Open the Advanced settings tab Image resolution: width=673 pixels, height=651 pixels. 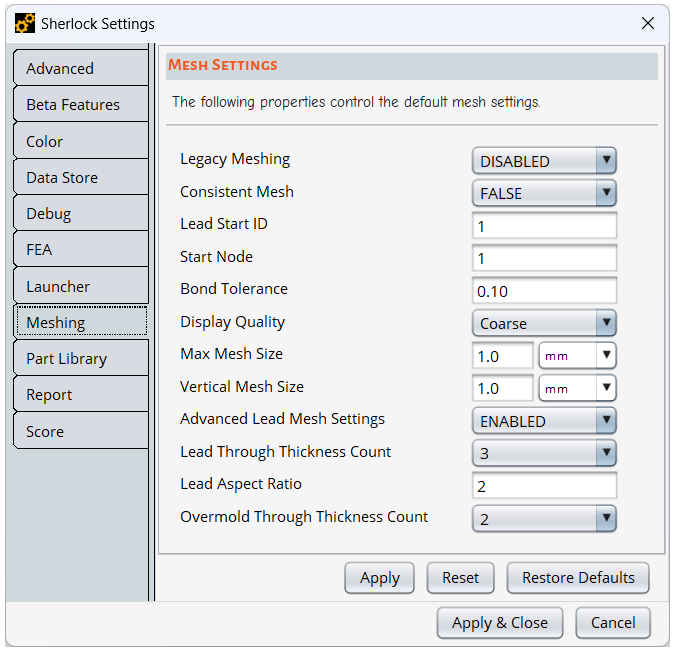(x=81, y=68)
